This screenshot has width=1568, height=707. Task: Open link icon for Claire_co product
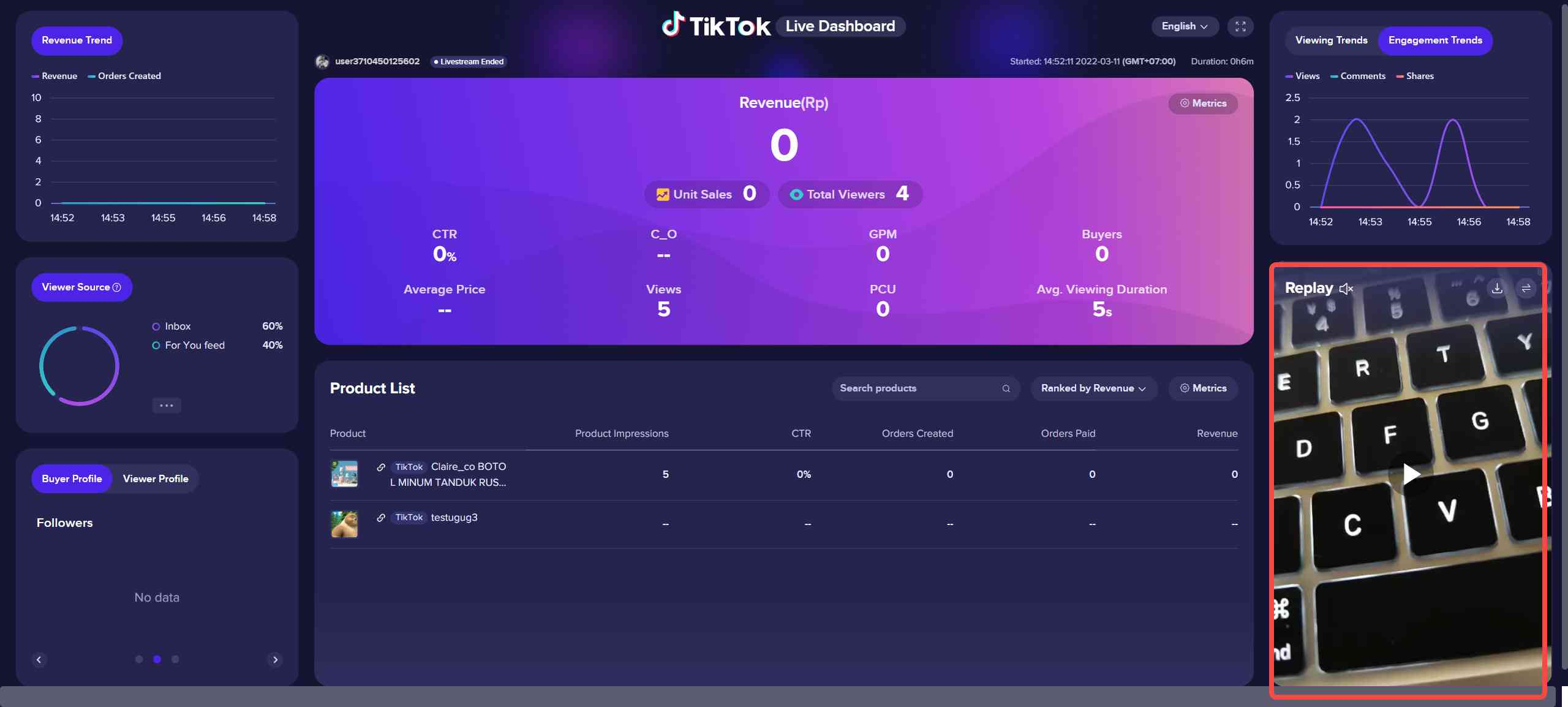(x=381, y=467)
